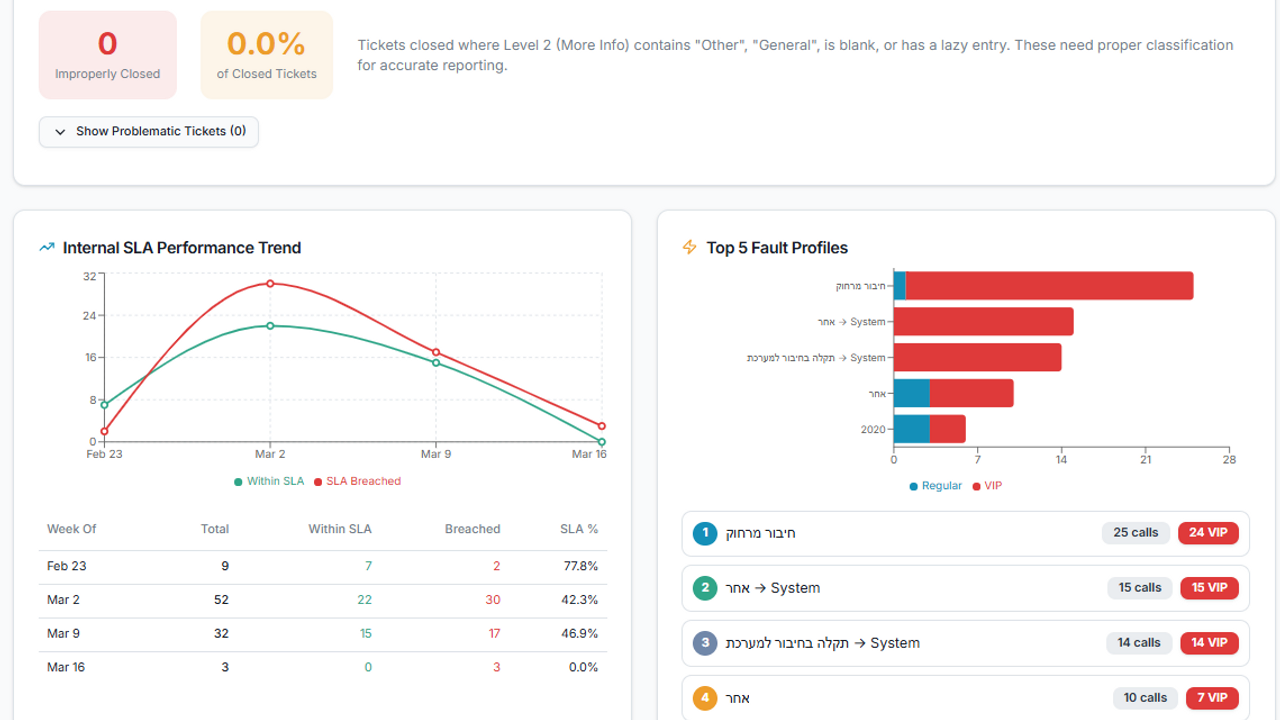Click the SLA Breached point at Mar 2
1280x720 pixels.
pyautogui.click(x=270, y=283)
